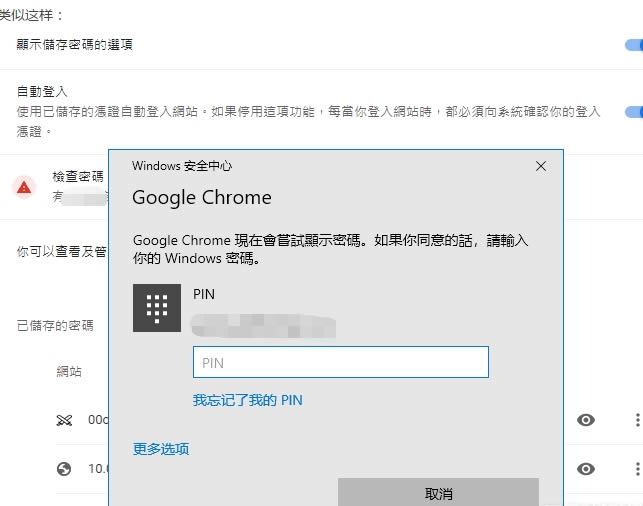Close the Windows 安全中心 dialog
This screenshot has width=643, height=506.
[541, 166]
